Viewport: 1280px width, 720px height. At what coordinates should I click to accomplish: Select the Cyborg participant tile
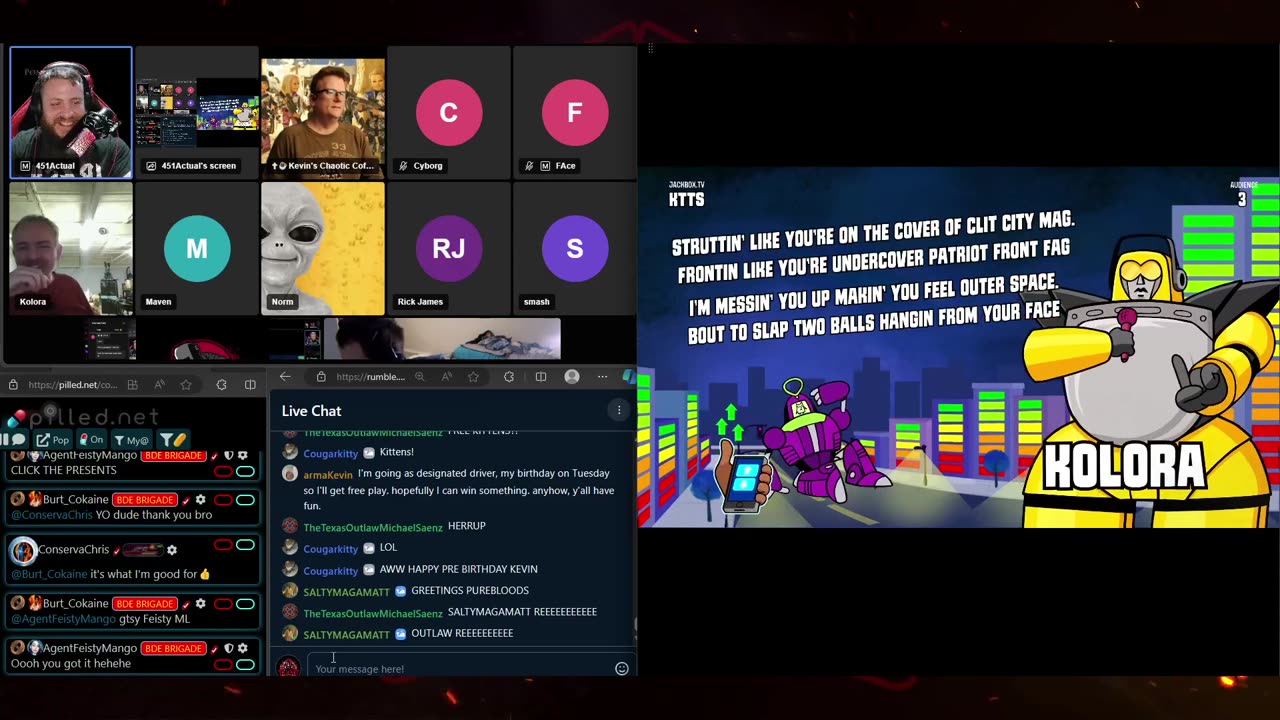(x=449, y=112)
